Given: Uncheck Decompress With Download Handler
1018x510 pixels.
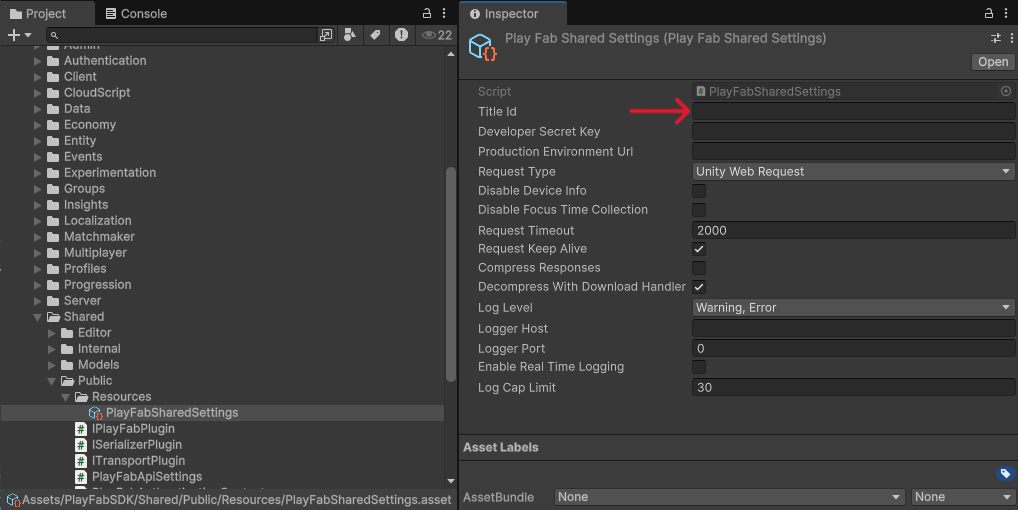Looking at the screenshot, I should (699, 287).
